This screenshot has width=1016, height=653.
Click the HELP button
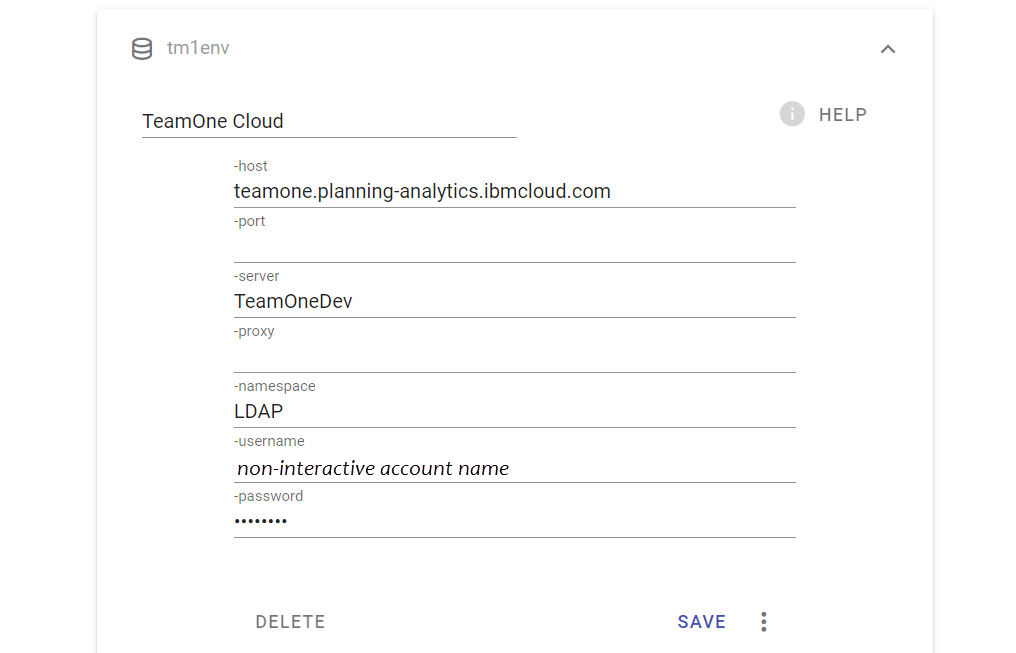(x=842, y=115)
